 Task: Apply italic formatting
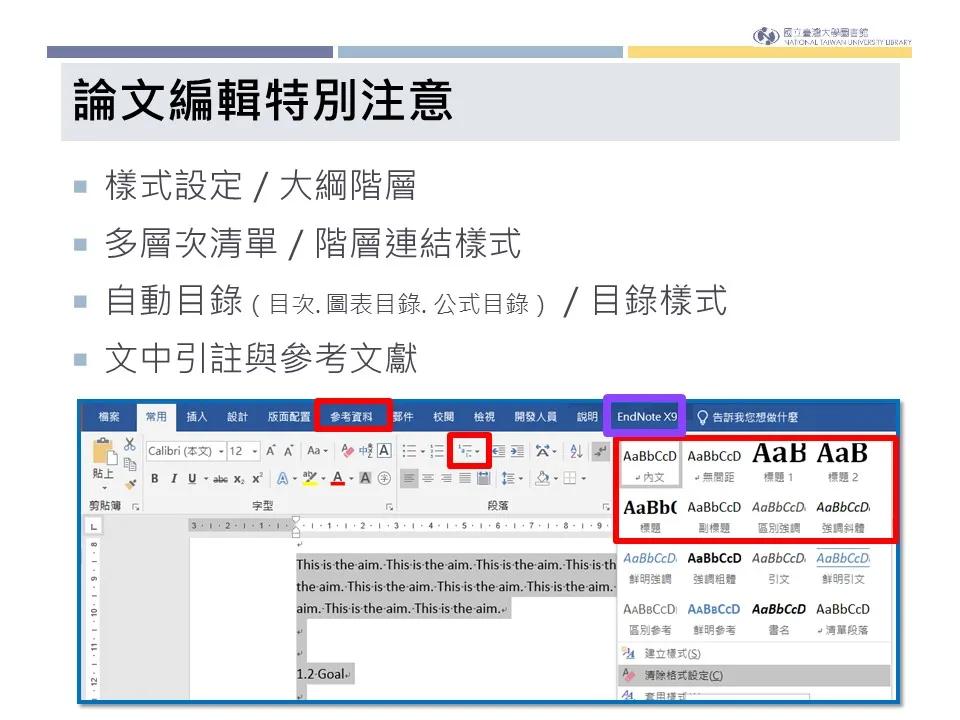(175, 477)
